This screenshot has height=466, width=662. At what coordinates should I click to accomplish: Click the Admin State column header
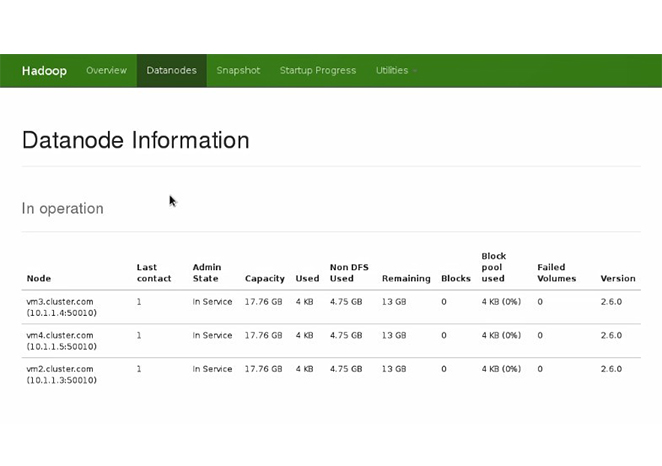pyautogui.click(x=207, y=273)
